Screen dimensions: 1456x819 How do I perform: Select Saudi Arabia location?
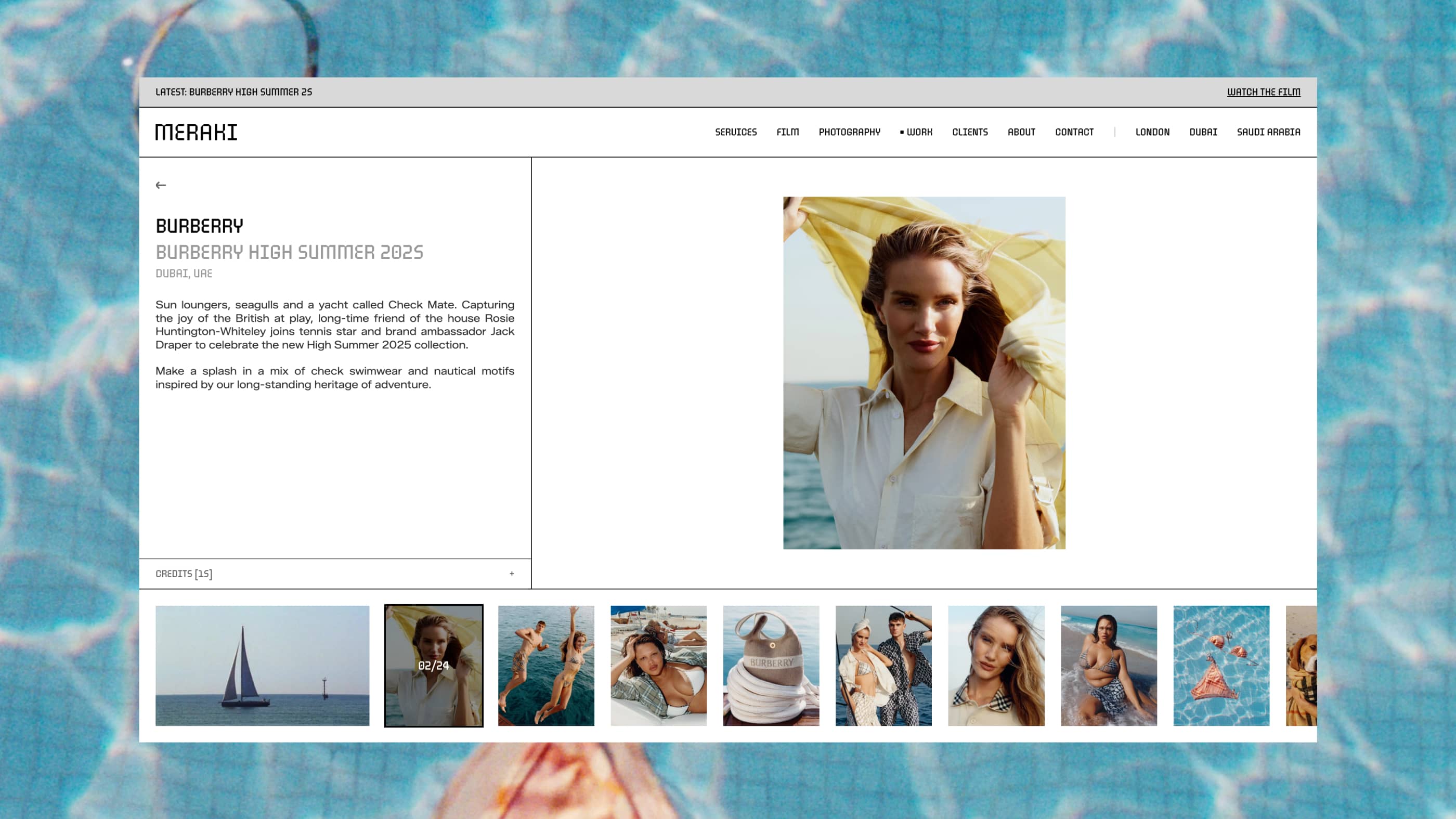point(1268,132)
